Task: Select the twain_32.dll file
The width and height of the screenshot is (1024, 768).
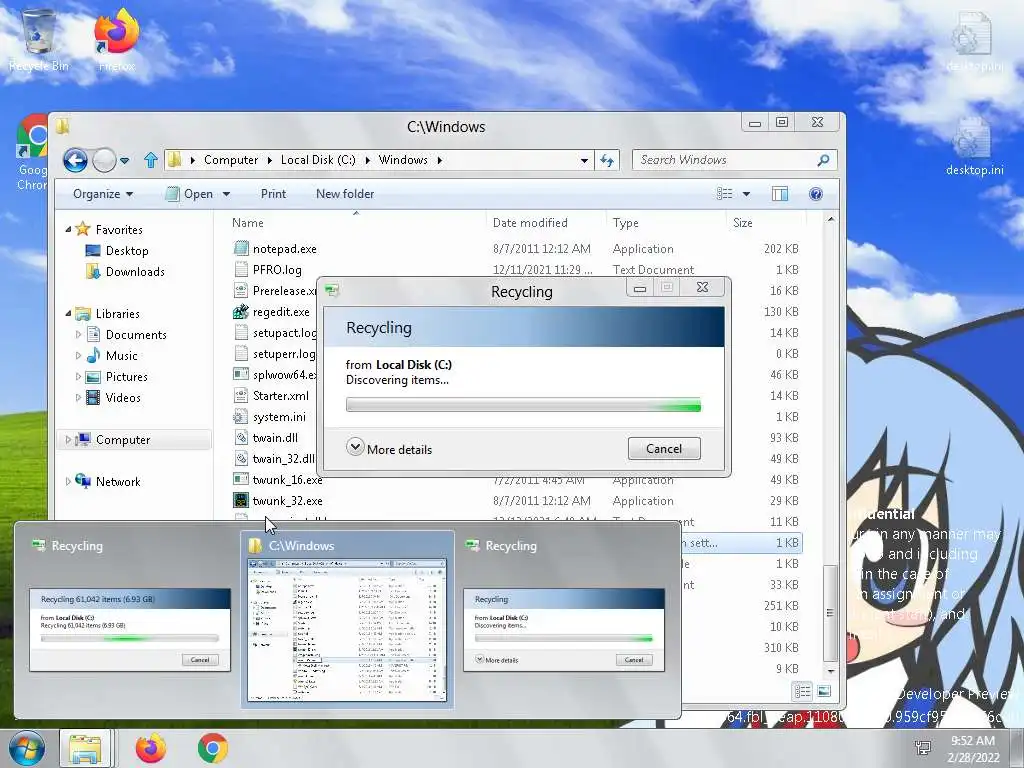Action: coord(283,459)
